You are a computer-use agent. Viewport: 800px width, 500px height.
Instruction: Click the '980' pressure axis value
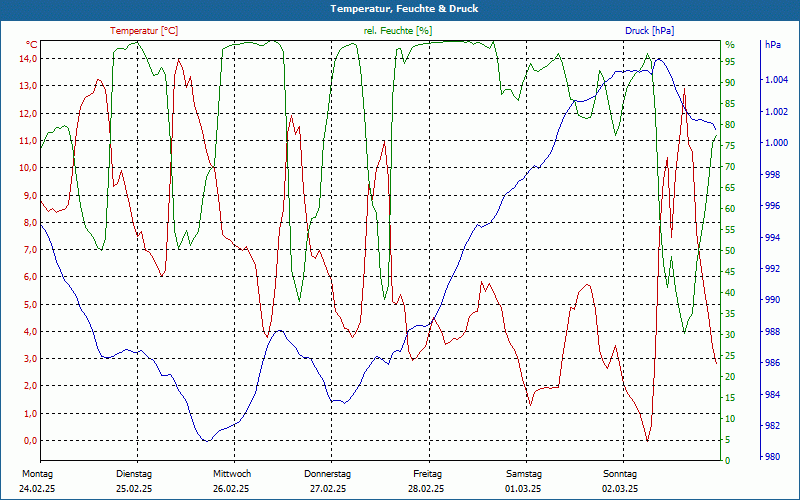coord(772,457)
